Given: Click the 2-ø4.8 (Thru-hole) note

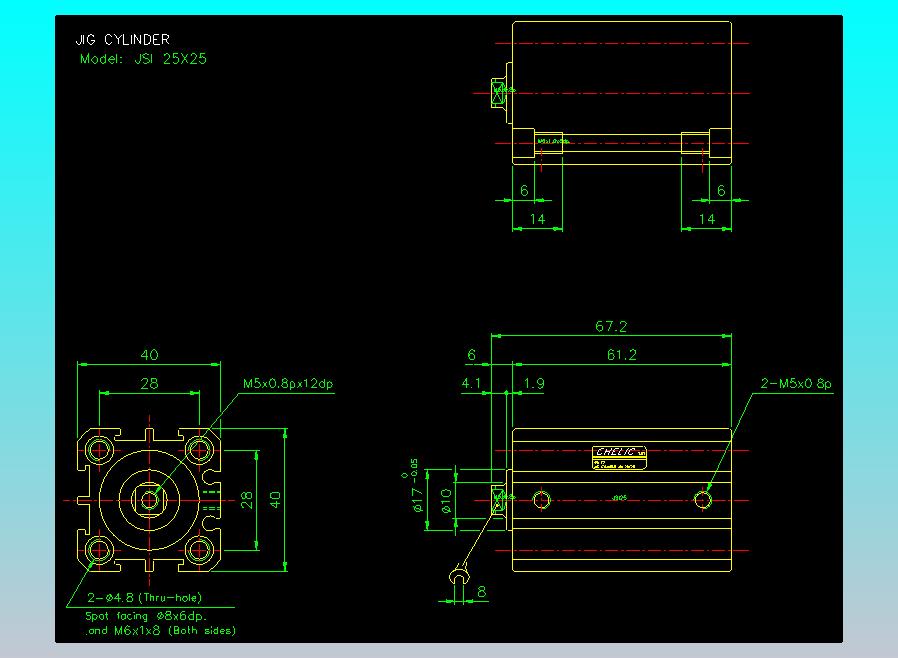Looking at the screenshot, I should 144,597.
